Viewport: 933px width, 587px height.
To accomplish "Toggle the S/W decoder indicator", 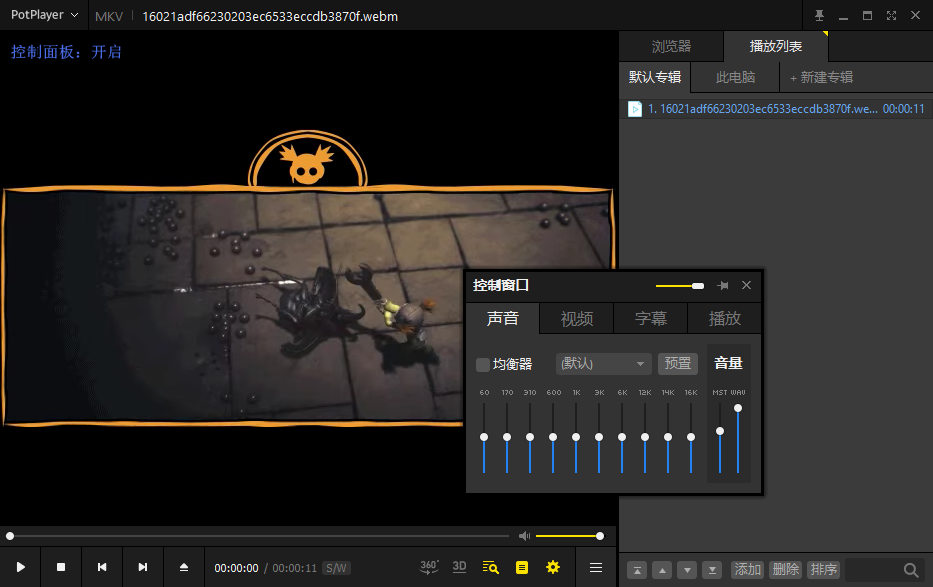I will 336,568.
